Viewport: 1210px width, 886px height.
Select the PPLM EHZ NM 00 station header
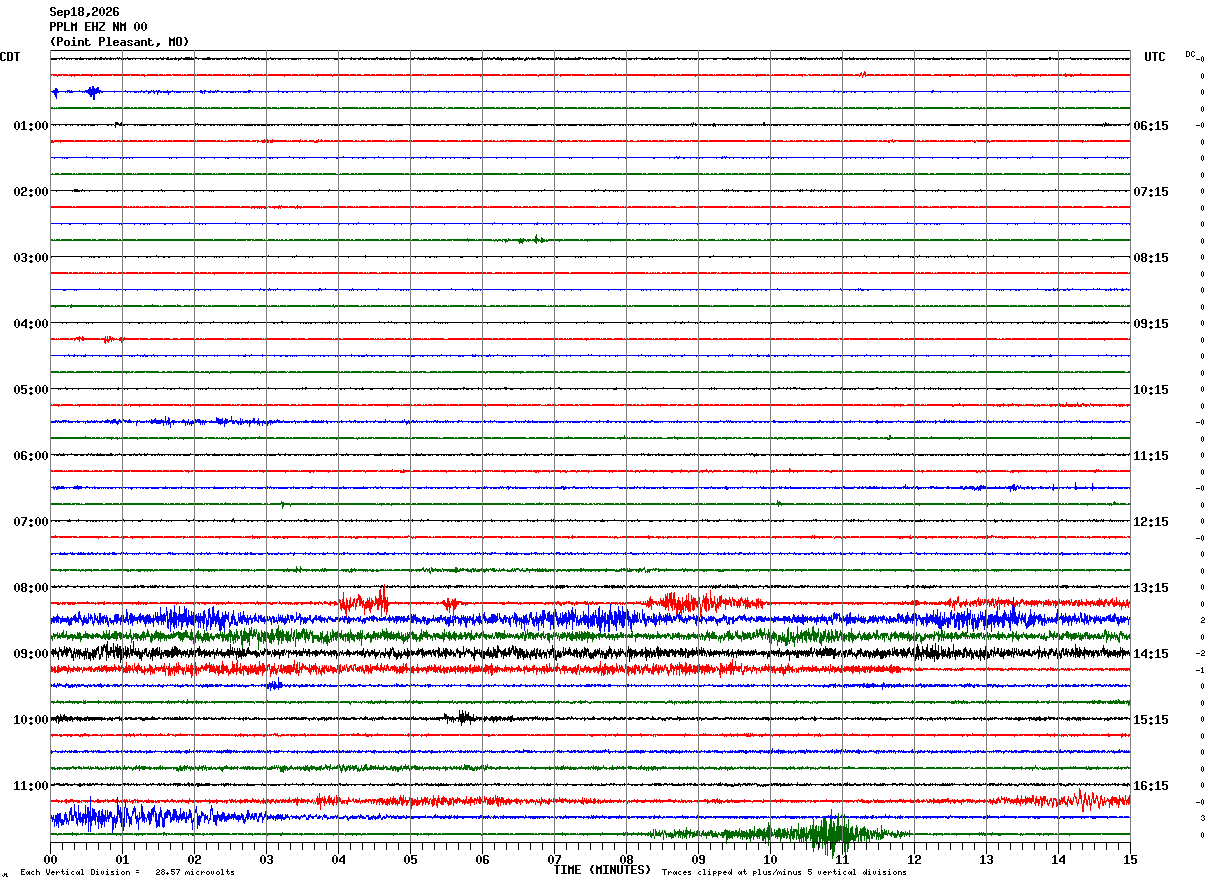[x=98, y=27]
